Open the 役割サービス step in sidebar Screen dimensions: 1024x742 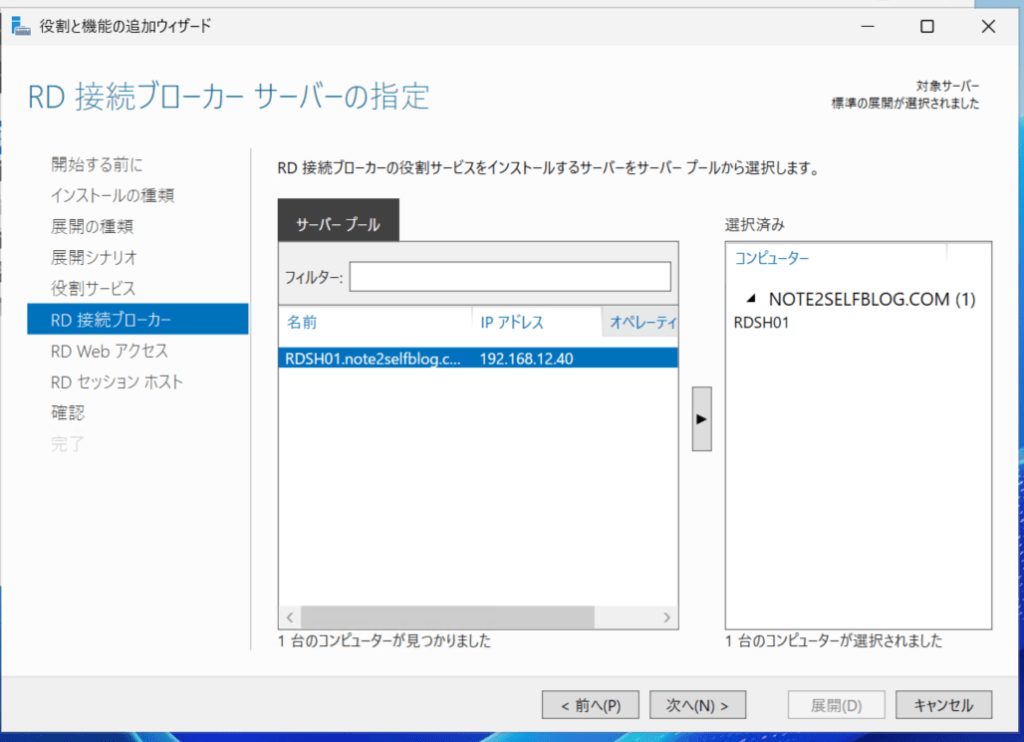pos(93,289)
